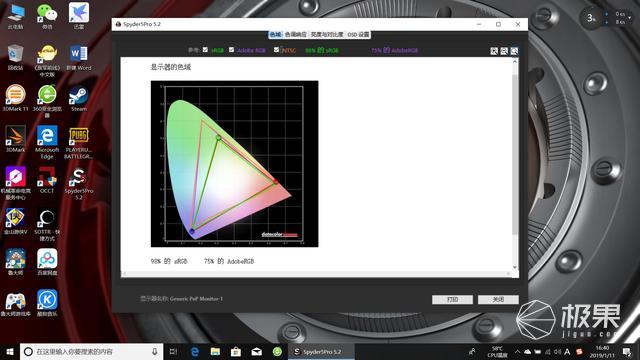The height and width of the screenshot is (360, 640).
Task: Show hidden tray icons chevron
Action: tap(517, 351)
